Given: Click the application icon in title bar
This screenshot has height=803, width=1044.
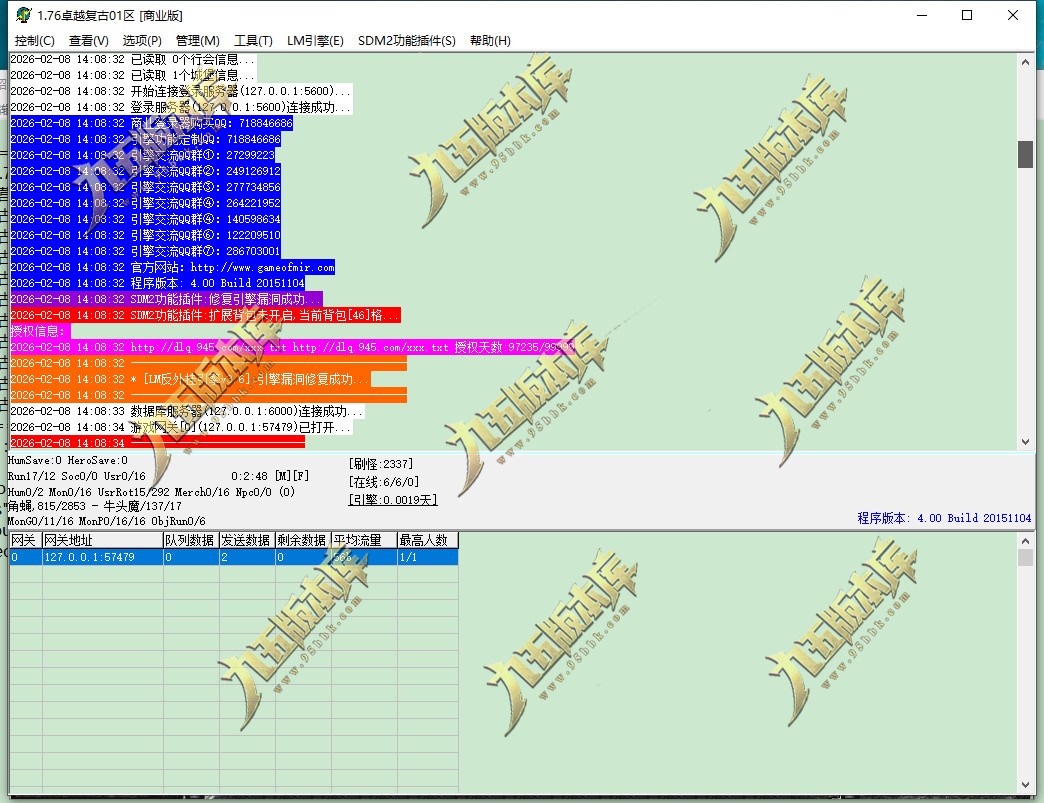Looking at the screenshot, I should coord(23,15).
